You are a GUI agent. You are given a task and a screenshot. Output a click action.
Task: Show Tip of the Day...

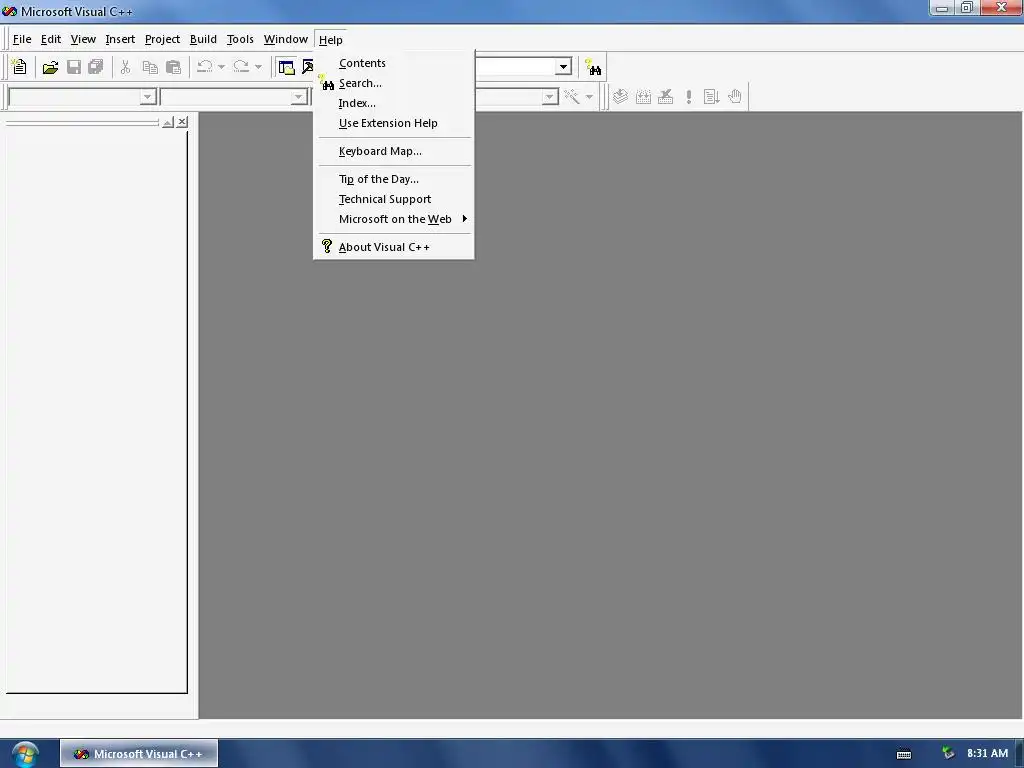click(394, 179)
